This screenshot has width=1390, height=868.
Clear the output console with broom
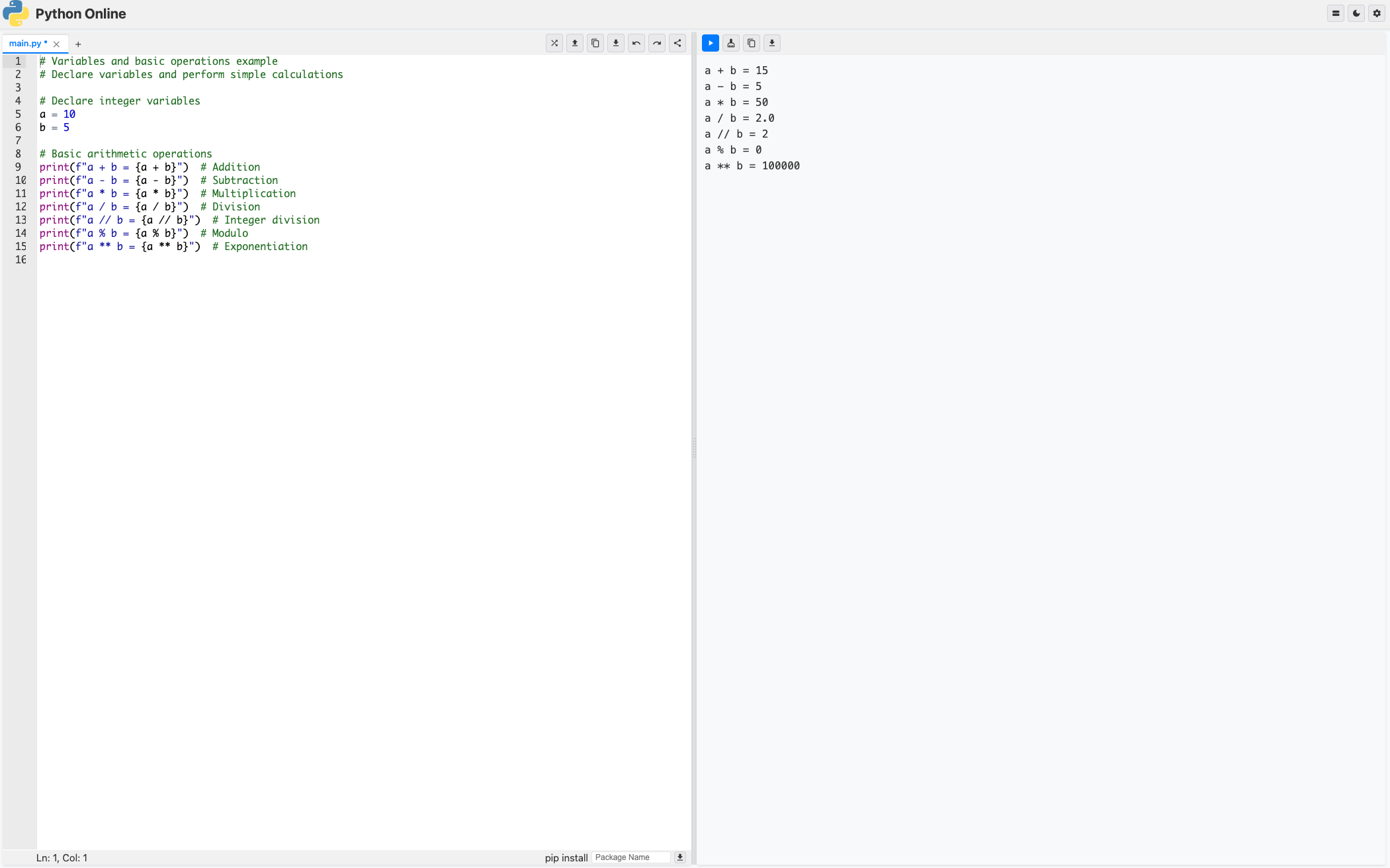731,43
